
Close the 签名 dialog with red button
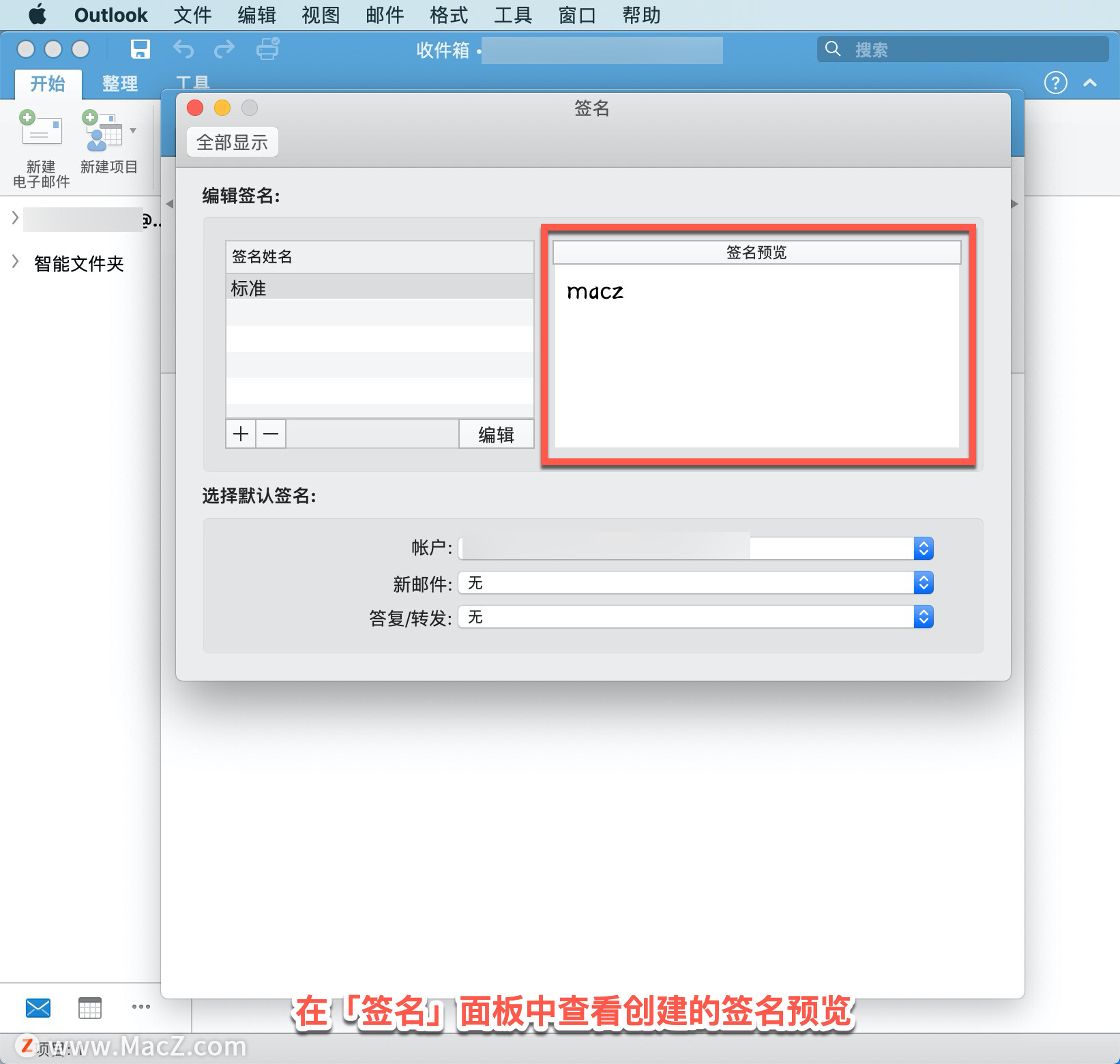point(195,108)
